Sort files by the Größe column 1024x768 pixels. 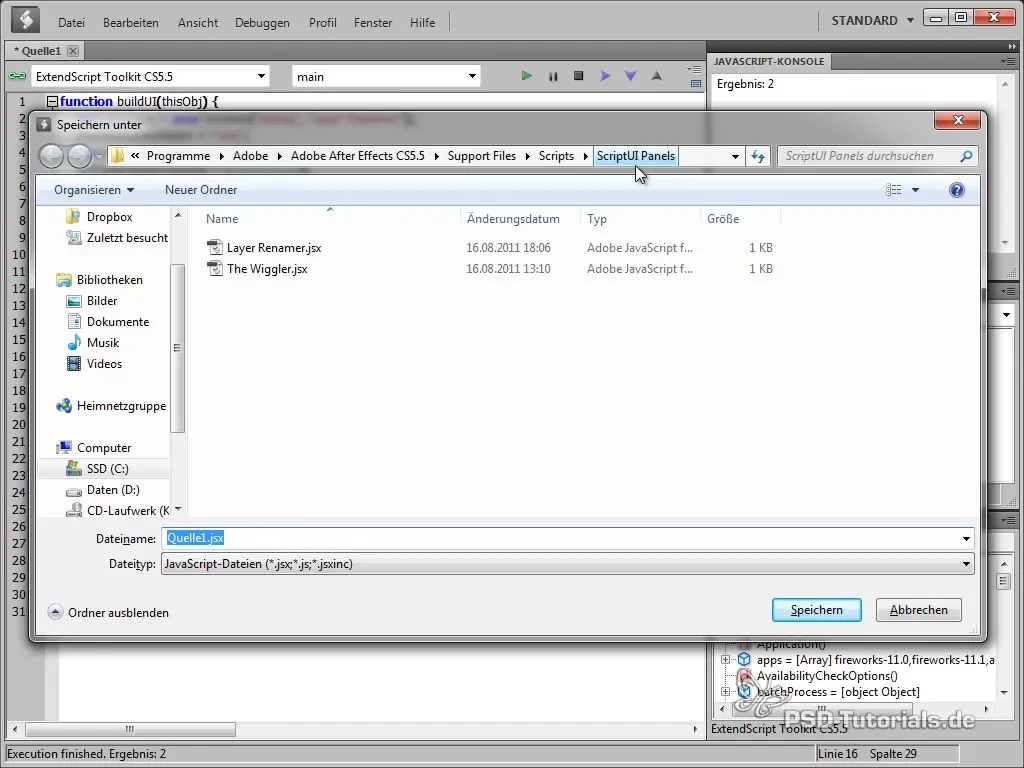point(723,219)
